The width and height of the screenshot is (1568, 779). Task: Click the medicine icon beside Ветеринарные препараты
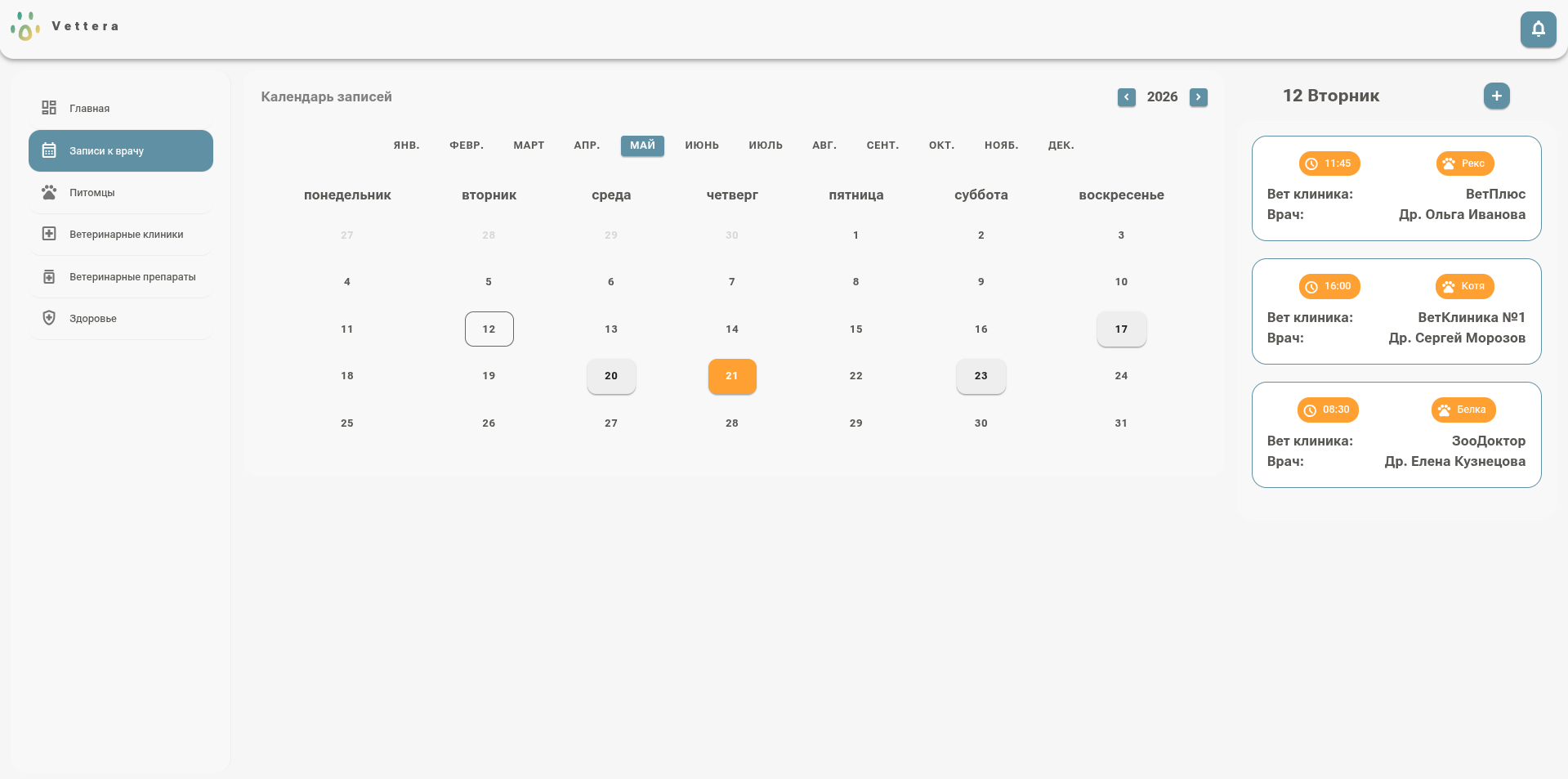coord(49,276)
